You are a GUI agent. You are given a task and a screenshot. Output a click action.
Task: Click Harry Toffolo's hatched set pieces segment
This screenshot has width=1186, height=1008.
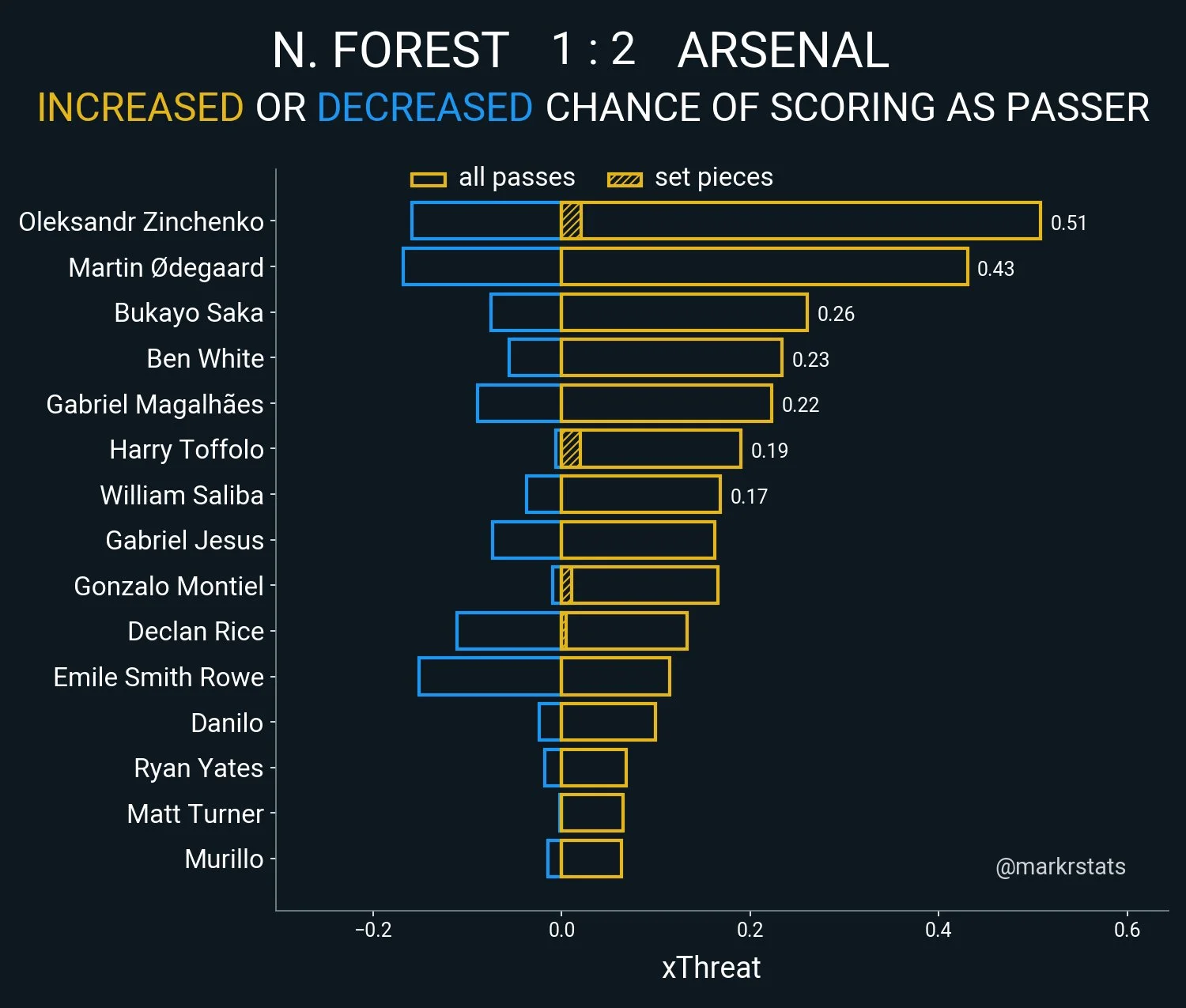tap(570, 449)
